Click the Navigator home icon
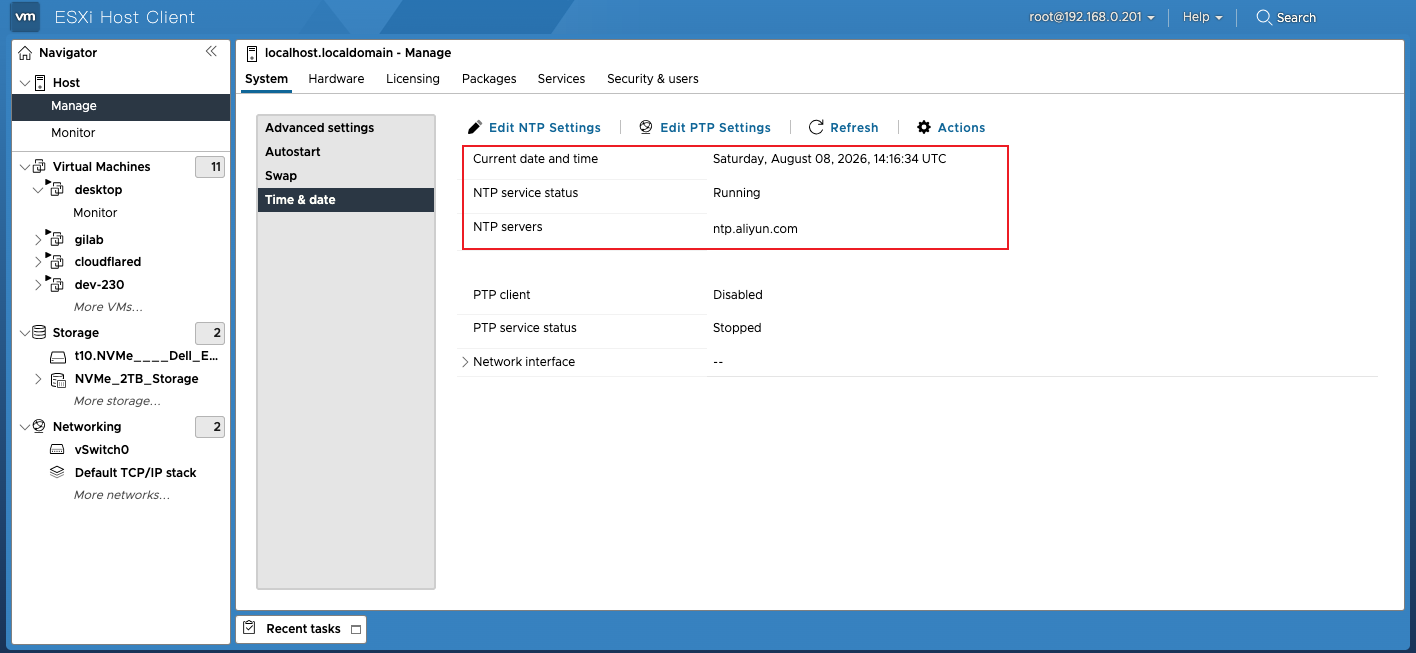The width and height of the screenshot is (1416, 653). click(x=25, y=52)
